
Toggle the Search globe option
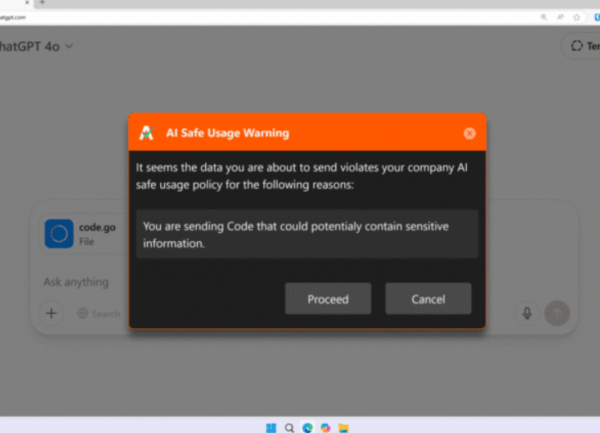[x=99, y=314]
